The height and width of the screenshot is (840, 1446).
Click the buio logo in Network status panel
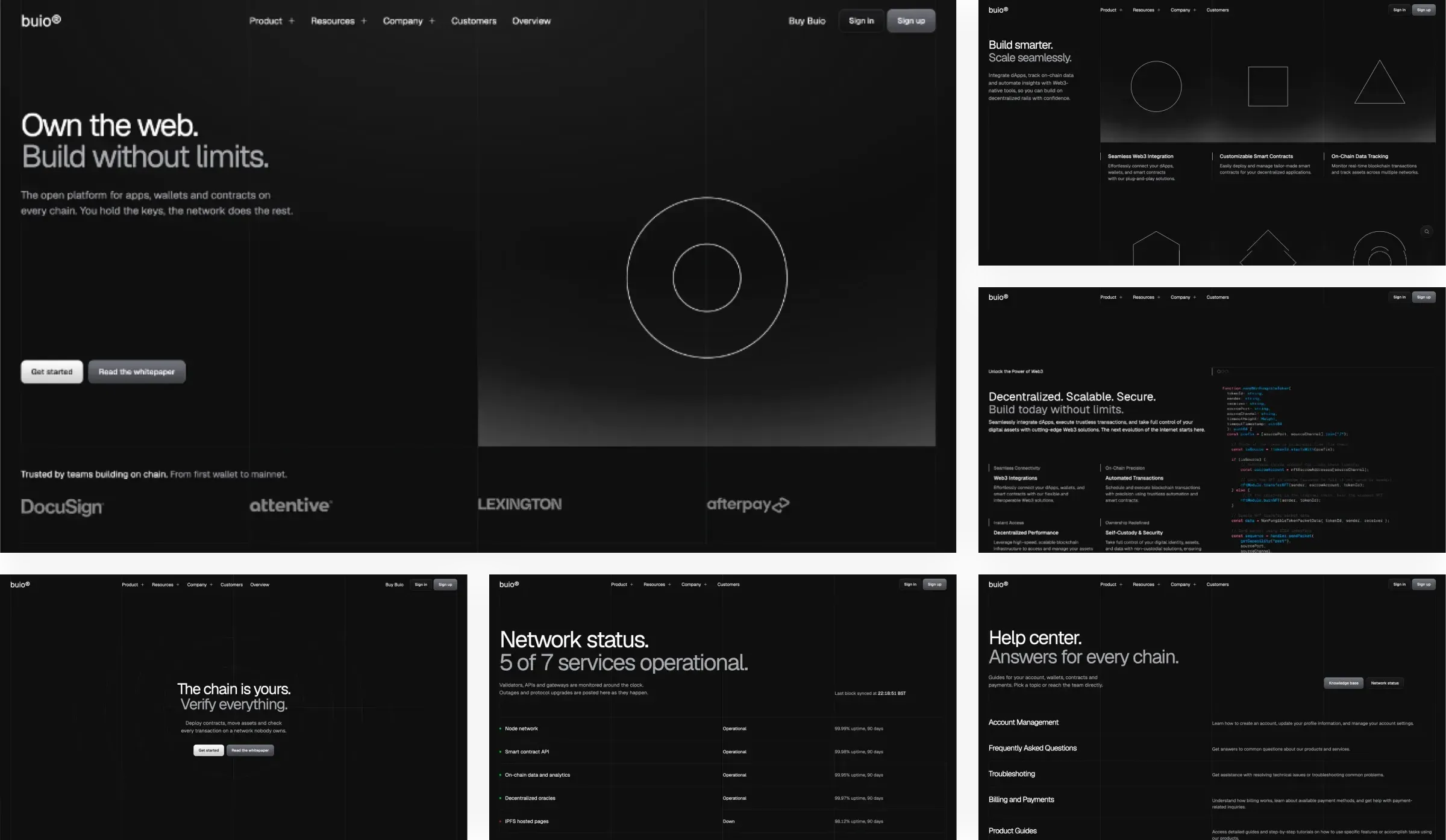[509, 584]
